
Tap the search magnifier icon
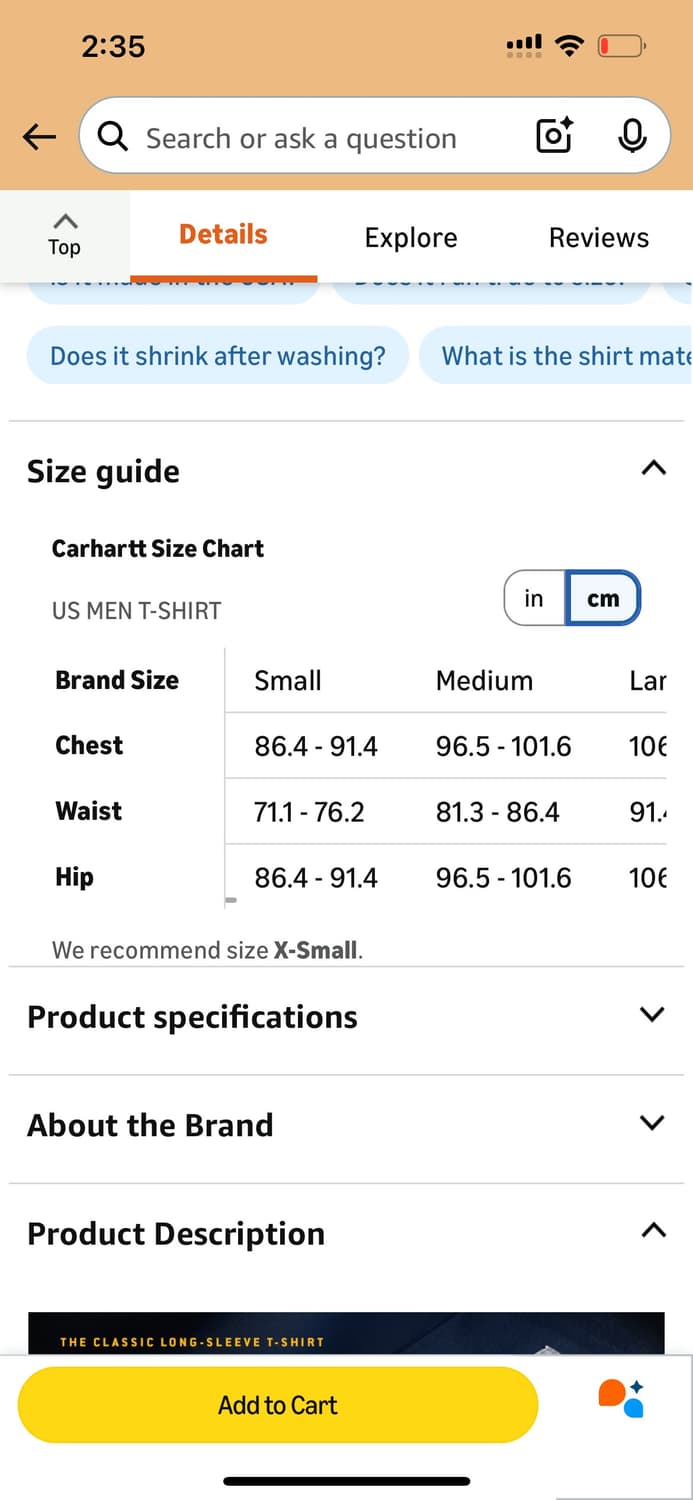(113, 137)
